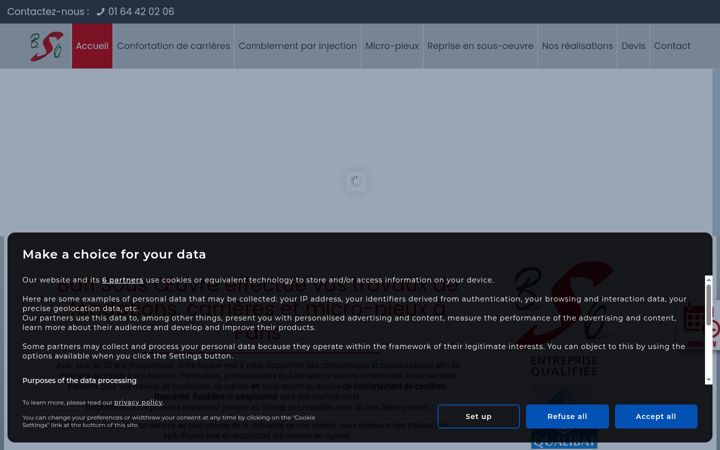Open the Accueil menu item
720x450 pixels.
pos(92,46)
